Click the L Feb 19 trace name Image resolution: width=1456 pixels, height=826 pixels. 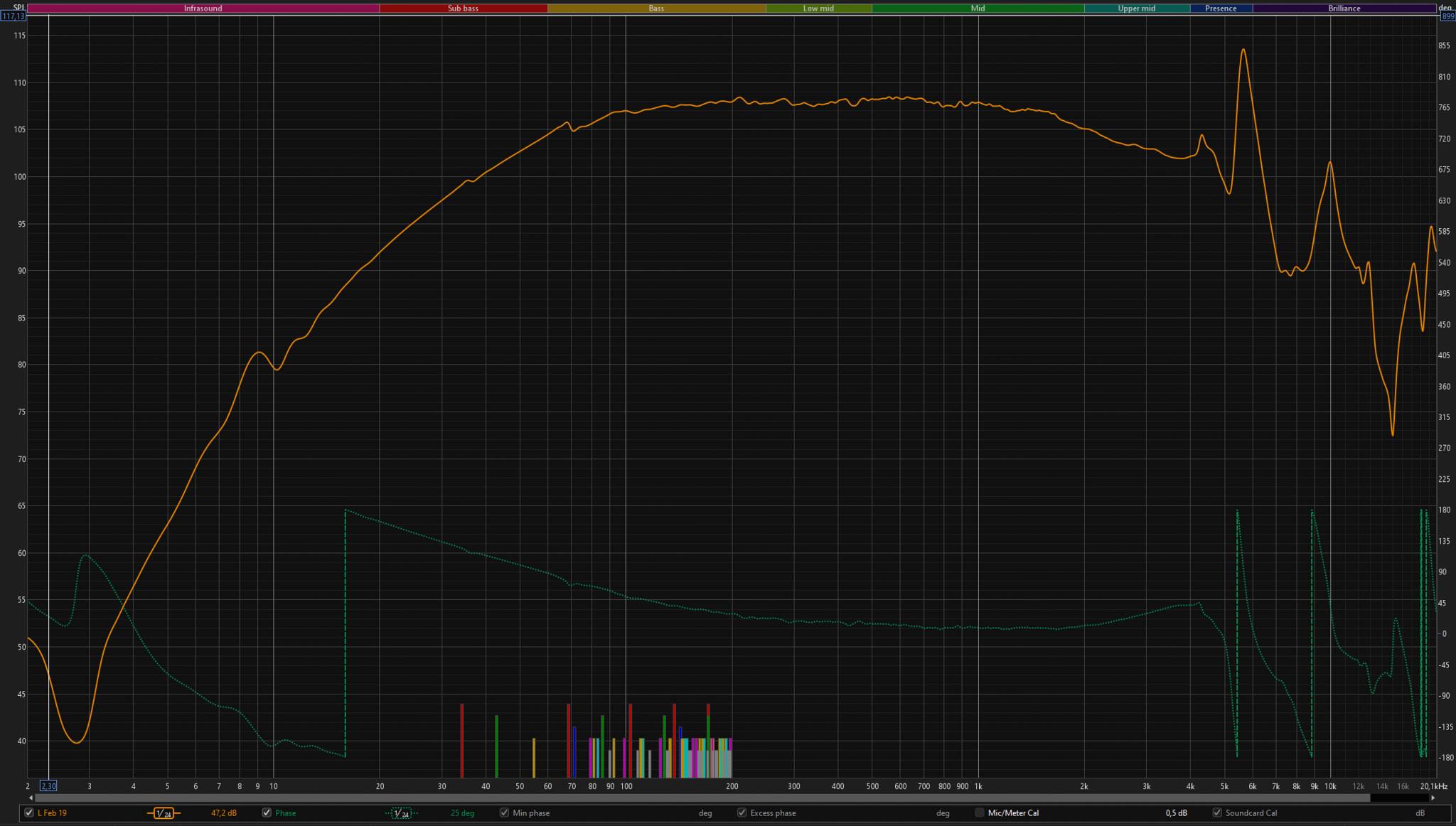[52, 813]
